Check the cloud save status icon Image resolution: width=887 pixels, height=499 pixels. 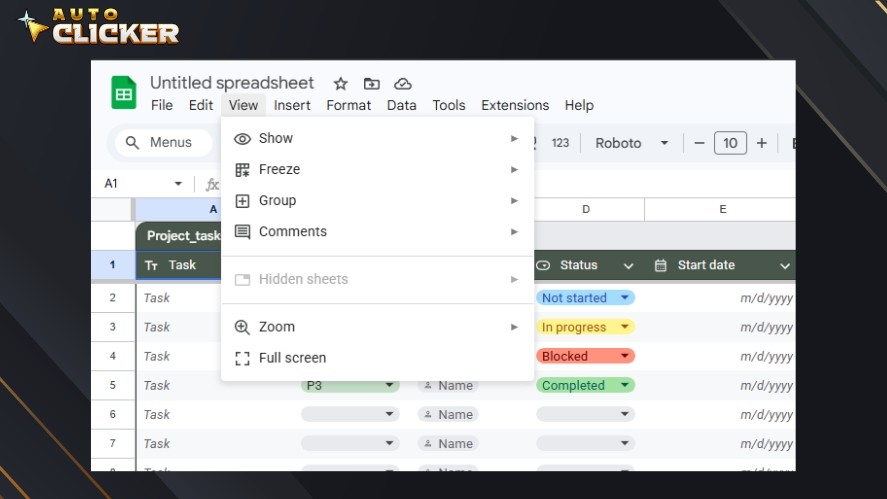tap(403, 84)
